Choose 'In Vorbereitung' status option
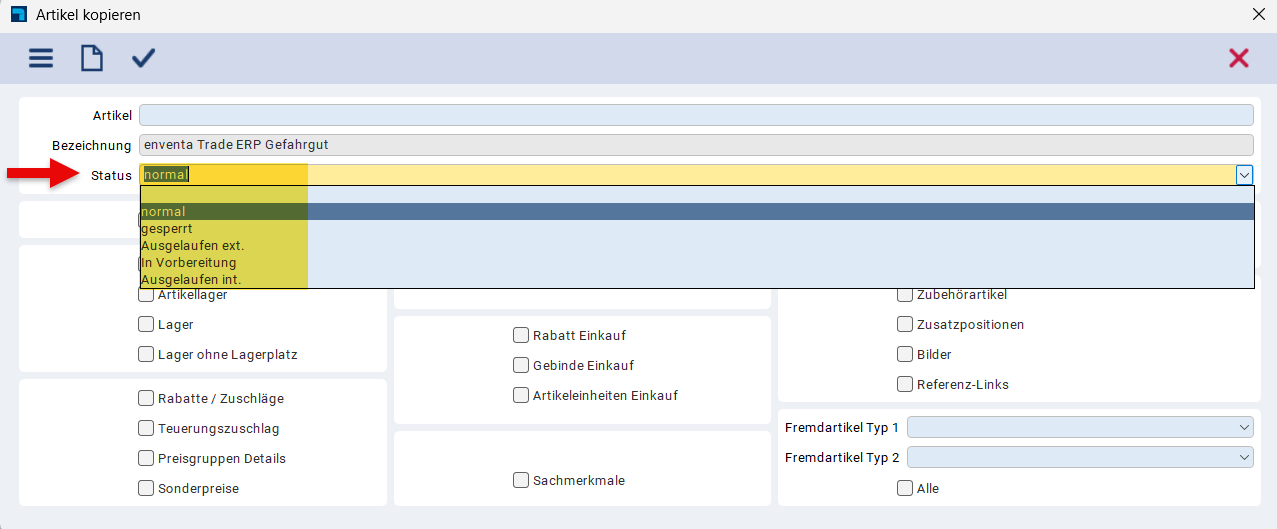Viewport: 1277px width, 529px height. coord(189,262)
